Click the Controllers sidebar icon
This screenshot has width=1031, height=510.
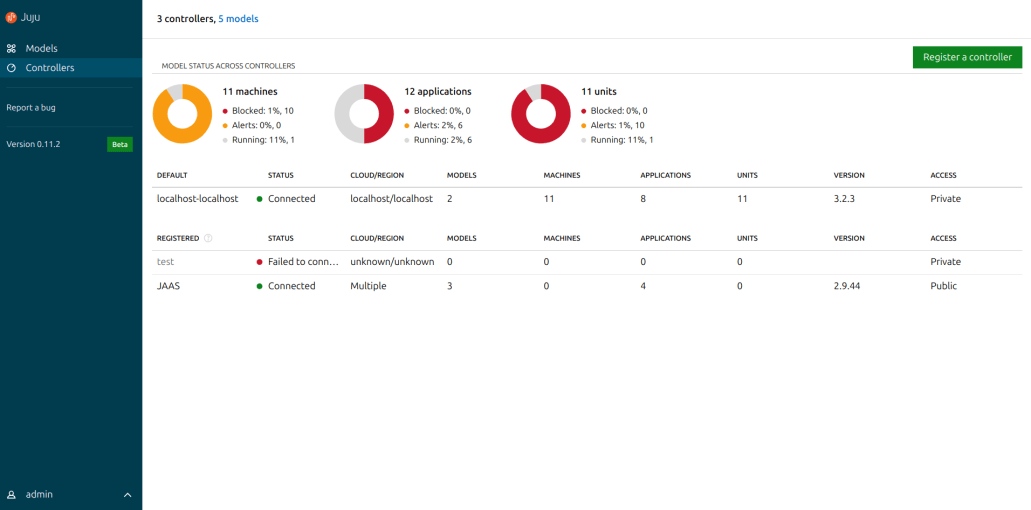11,68
